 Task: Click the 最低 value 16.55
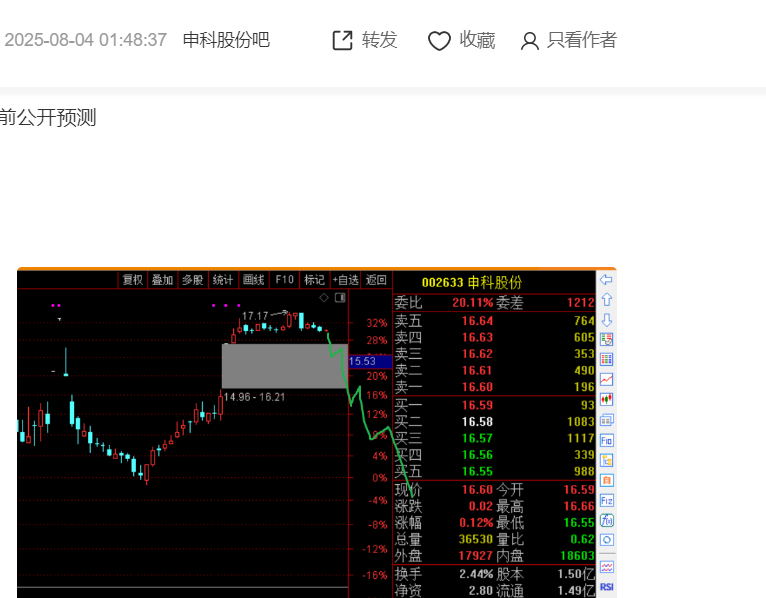(x=579, y=523)
